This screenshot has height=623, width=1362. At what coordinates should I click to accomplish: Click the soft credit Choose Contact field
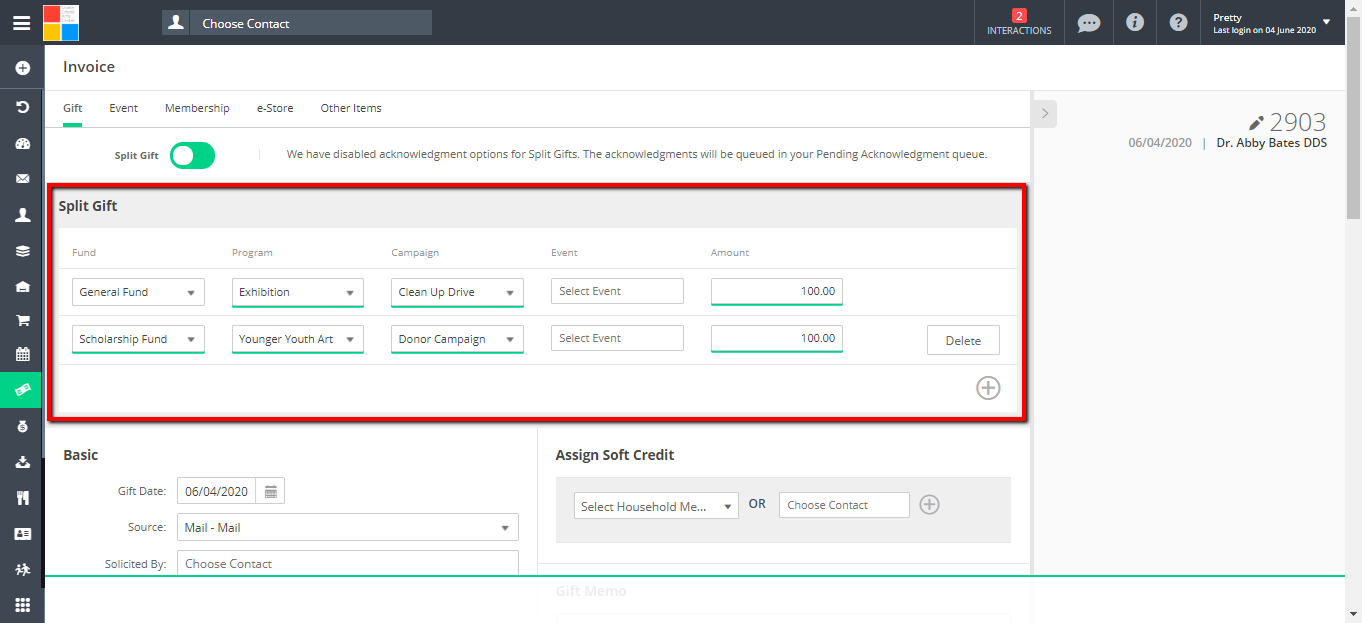coord(844,505)
